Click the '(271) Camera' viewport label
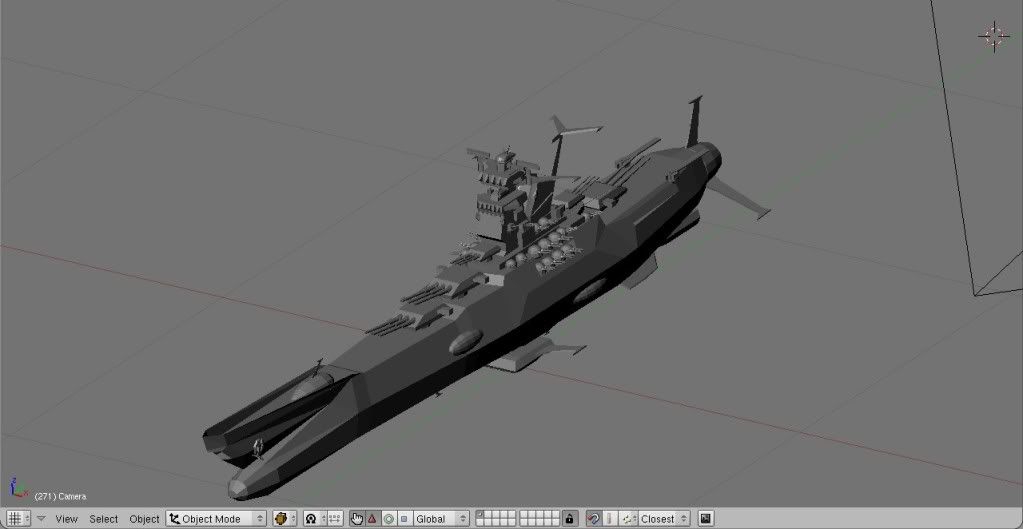The width and height of the screenshot is (1023, 529). coord(60,496)
